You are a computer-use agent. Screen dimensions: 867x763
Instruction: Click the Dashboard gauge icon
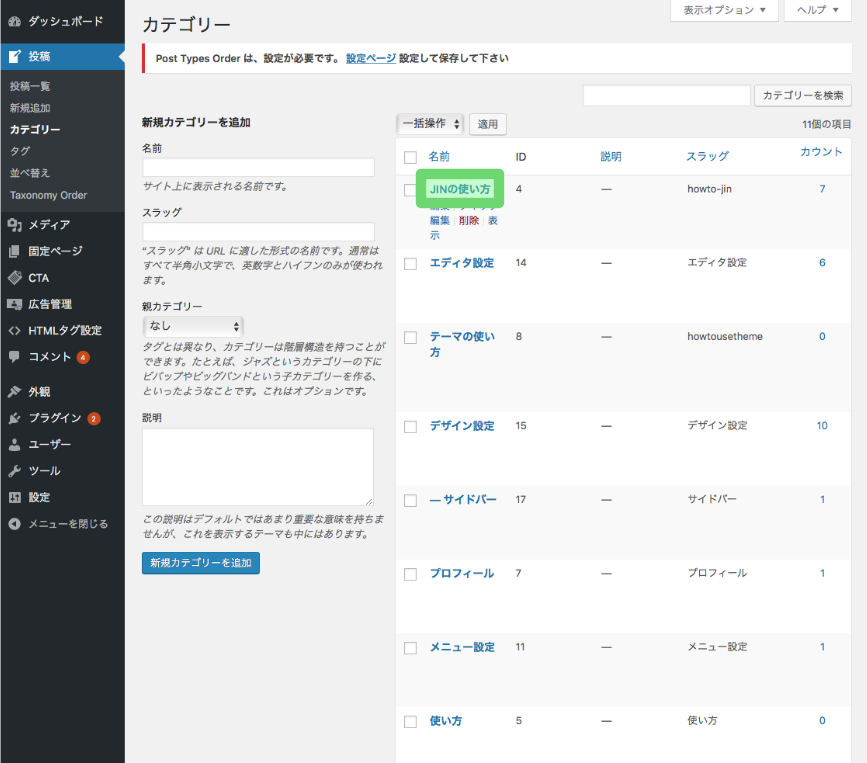[x=14, y=22]
